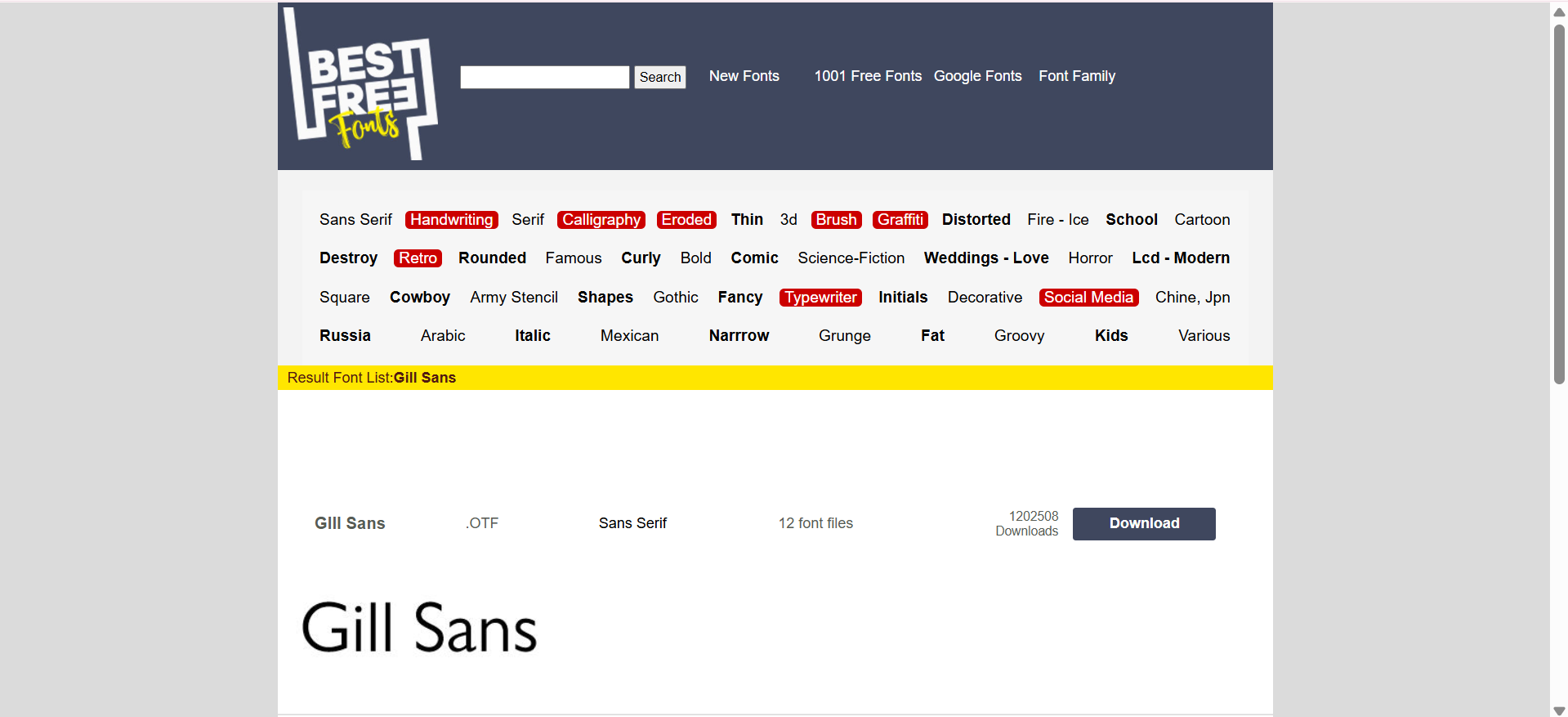Select the Italic category

(533, 336)
